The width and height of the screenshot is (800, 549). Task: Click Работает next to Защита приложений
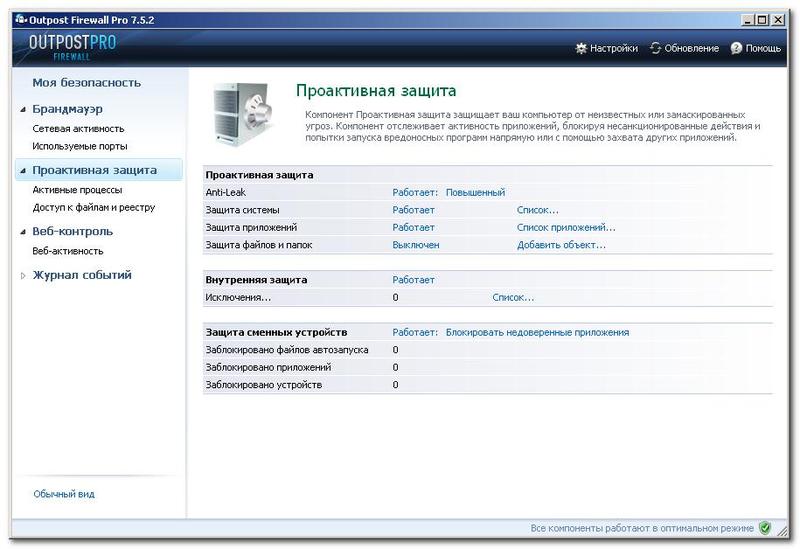(x=413, y=228)
